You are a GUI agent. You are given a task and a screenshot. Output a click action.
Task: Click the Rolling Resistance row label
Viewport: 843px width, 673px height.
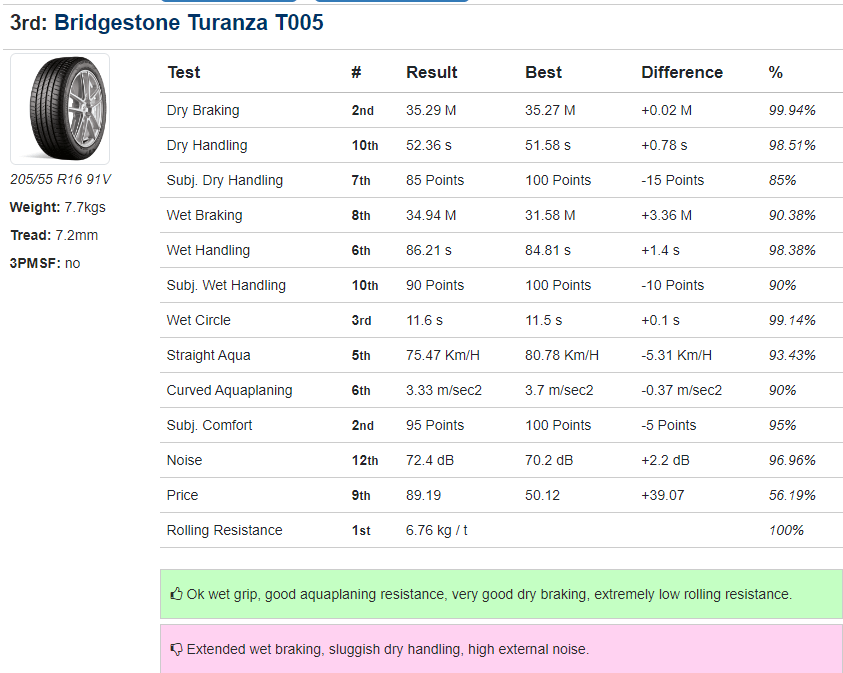(224, 530)
